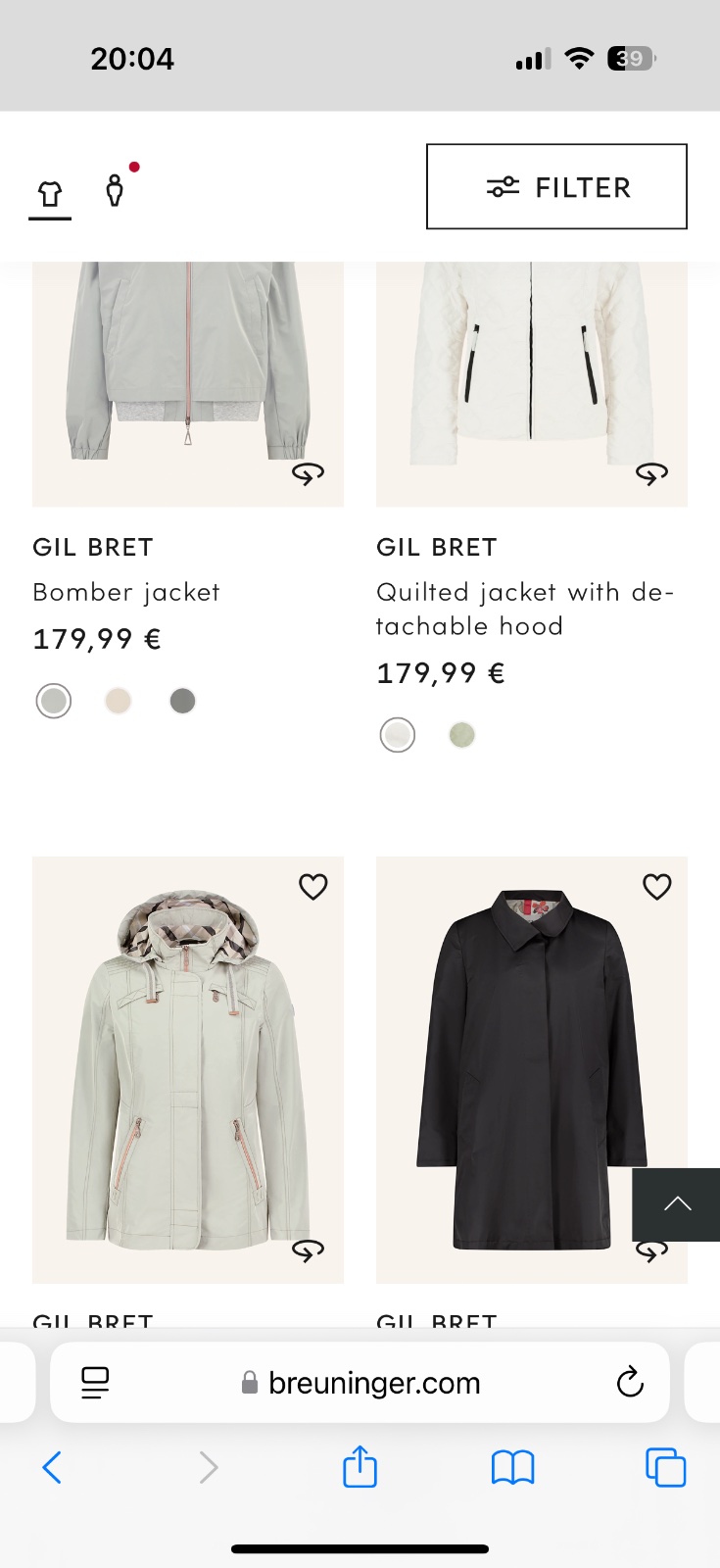The width and height of the screenshot is (720, 1568).
Task: Open Safari bookmarks
Action: (512, 1467)
